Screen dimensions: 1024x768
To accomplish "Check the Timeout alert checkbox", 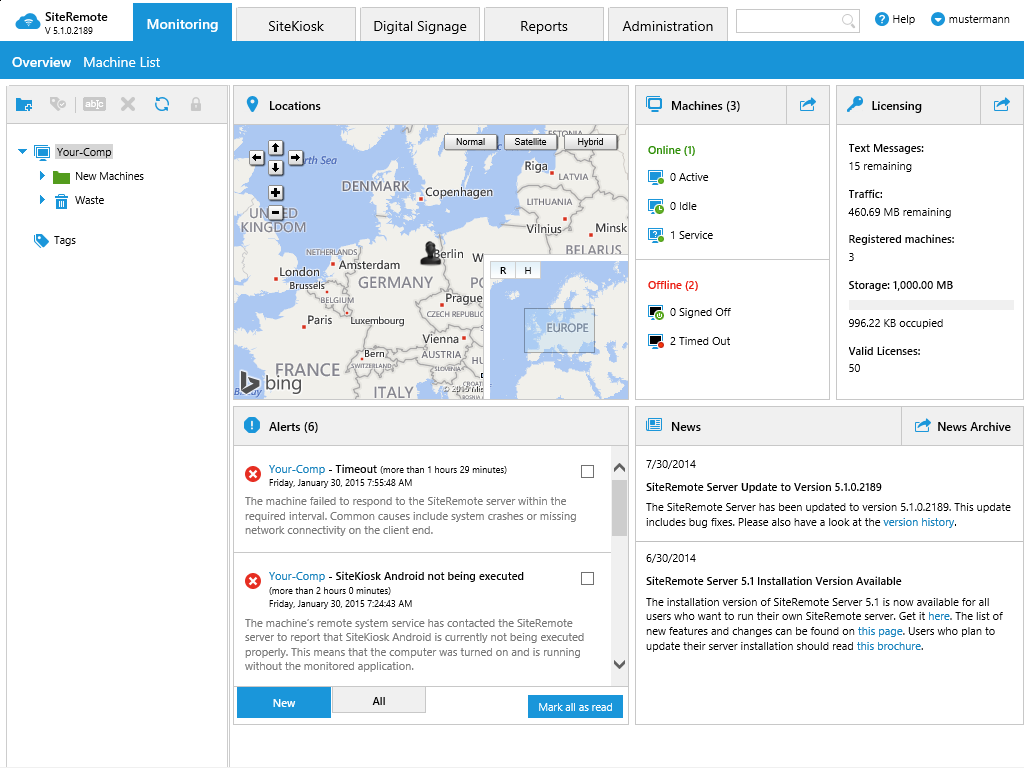I will pyautogui.click(x=588, y=472).
